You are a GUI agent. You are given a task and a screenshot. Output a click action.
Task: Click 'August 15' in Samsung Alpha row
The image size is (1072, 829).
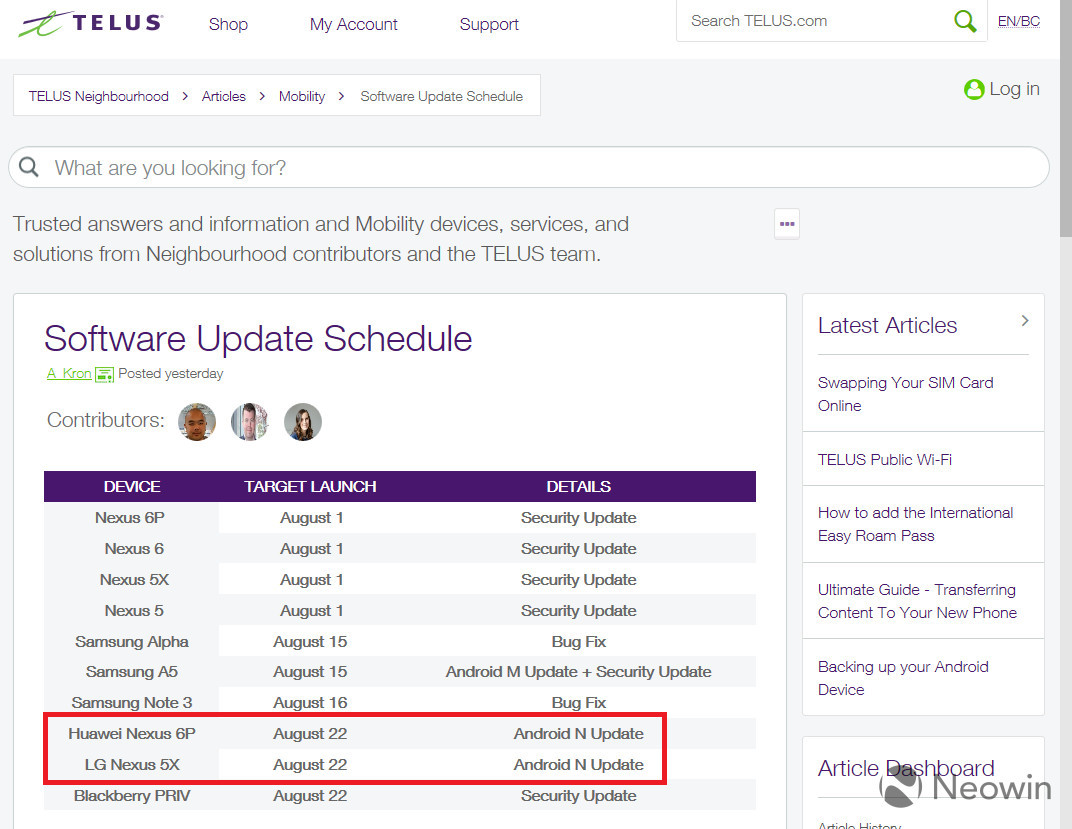coord(310,642)
